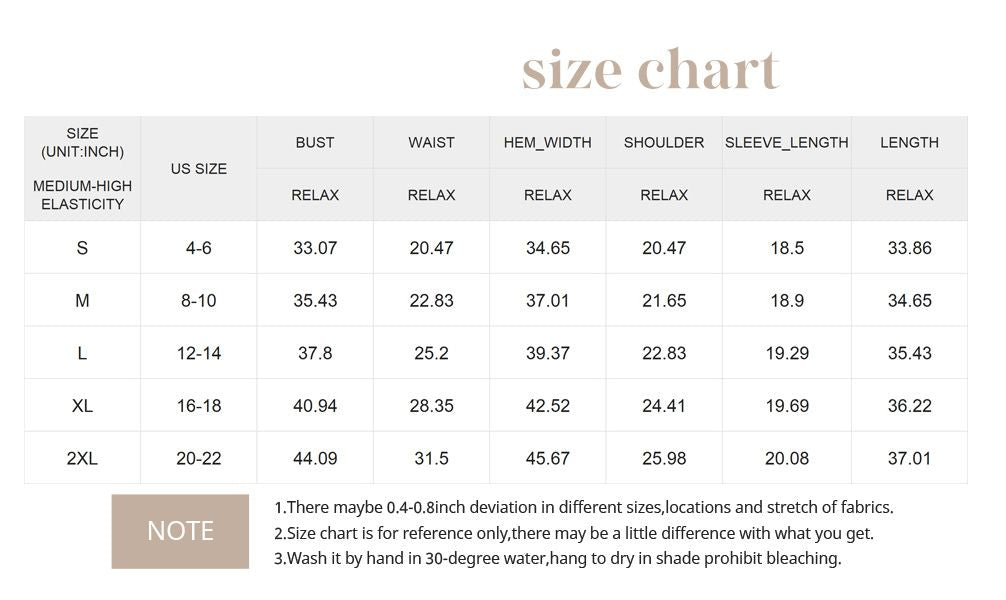
Task: Click the HEM_WIDTH column header
Action: click(x=548, y=142)
